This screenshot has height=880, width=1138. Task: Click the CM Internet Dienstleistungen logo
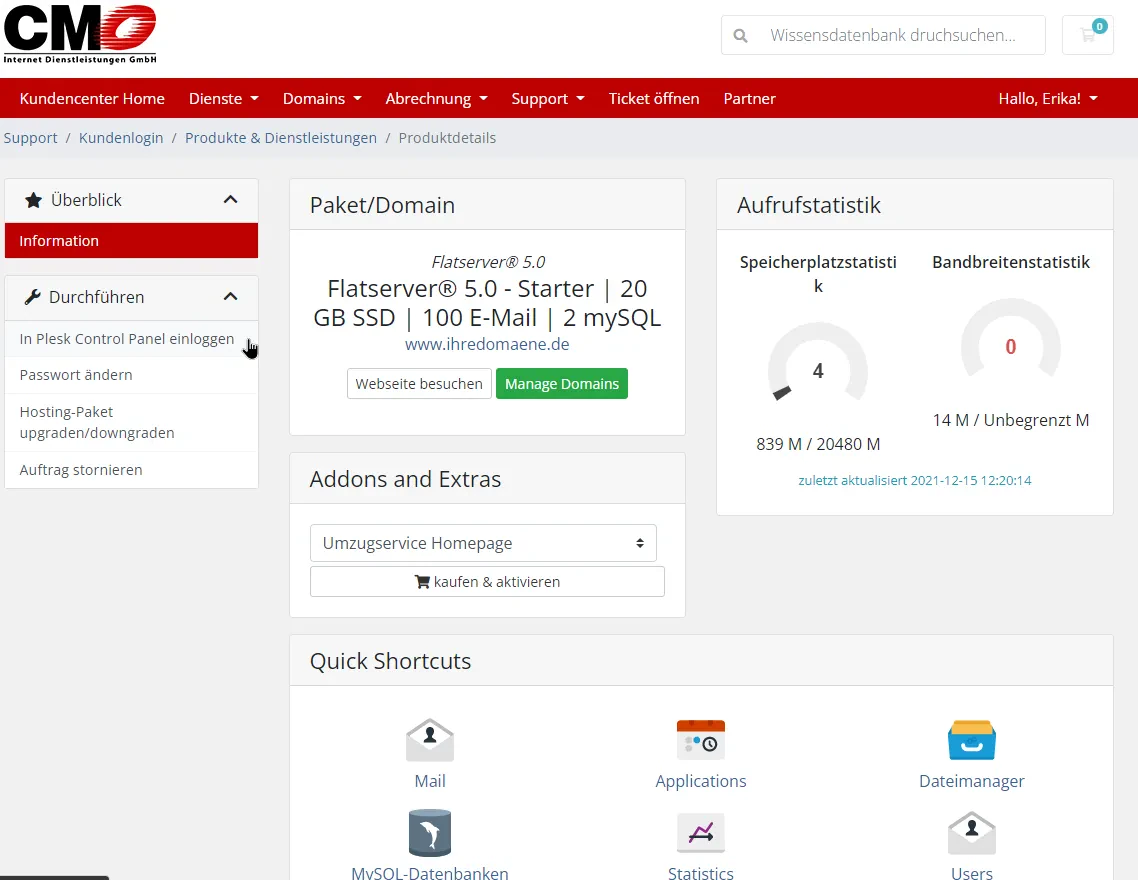pos(80,33)
